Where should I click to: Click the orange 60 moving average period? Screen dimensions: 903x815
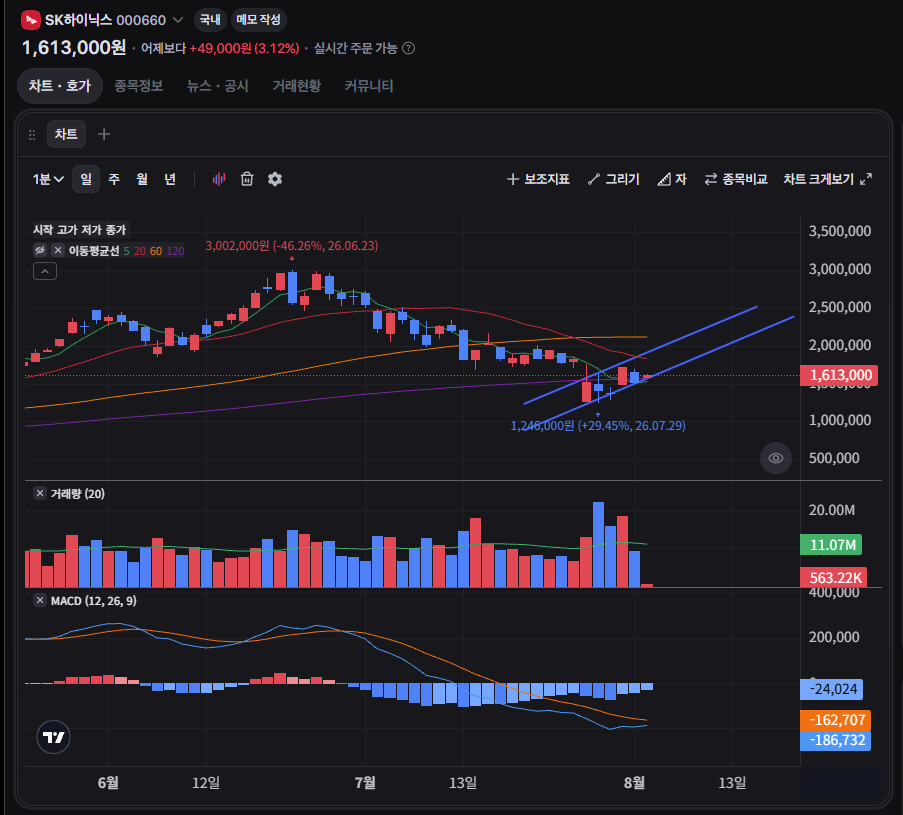[x=155, y=251]
